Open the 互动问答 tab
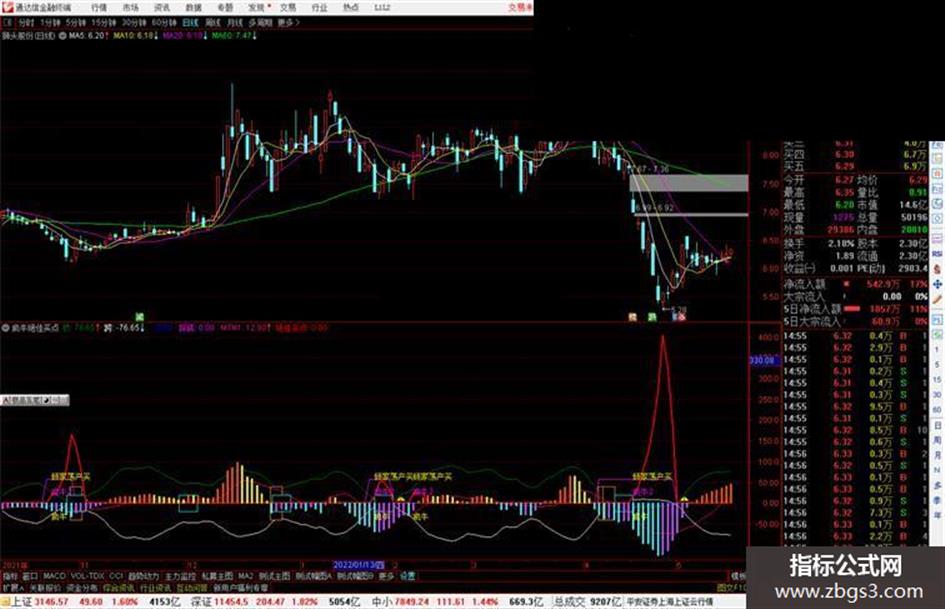The width and height of the screenshot is (945, 609). pos(192,587)
